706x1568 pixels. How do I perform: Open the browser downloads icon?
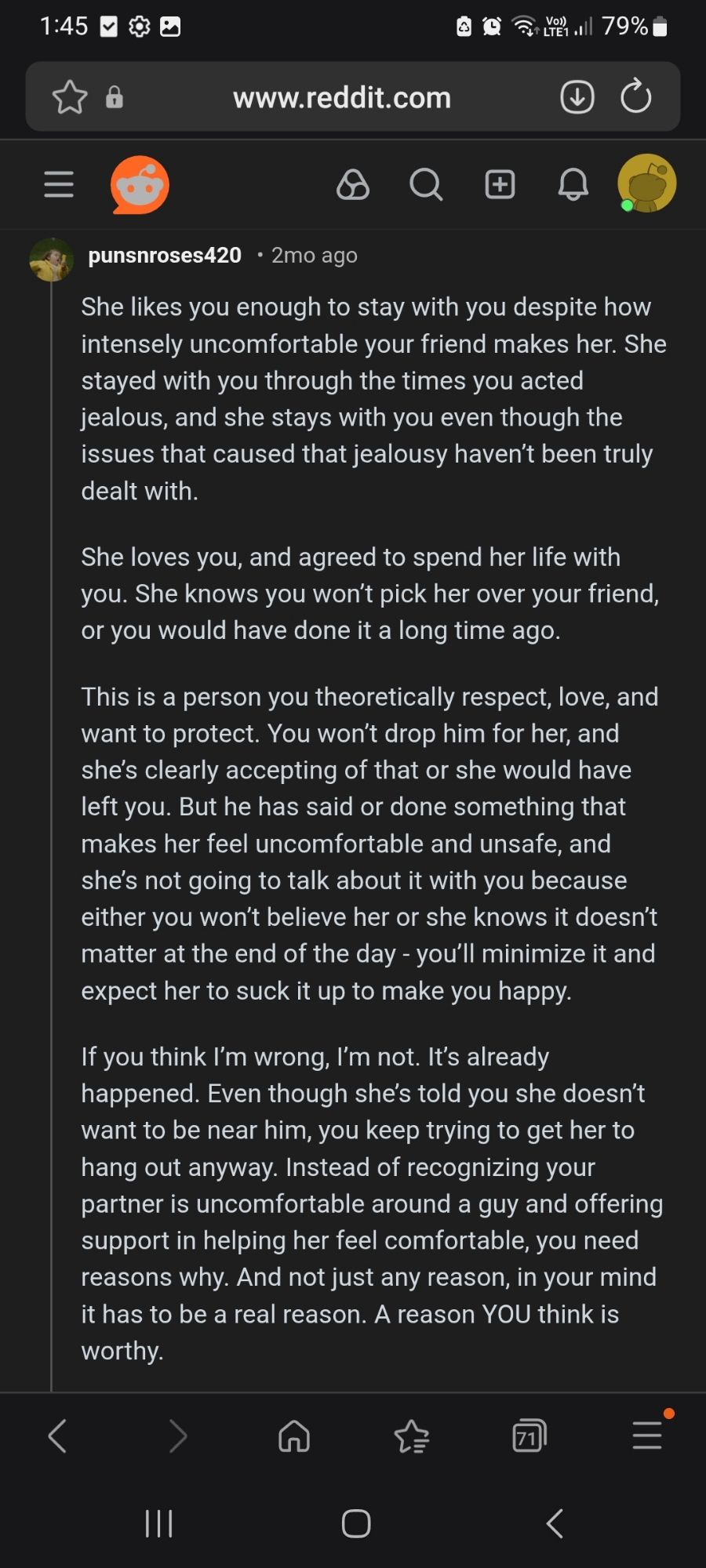pos(577,97)
